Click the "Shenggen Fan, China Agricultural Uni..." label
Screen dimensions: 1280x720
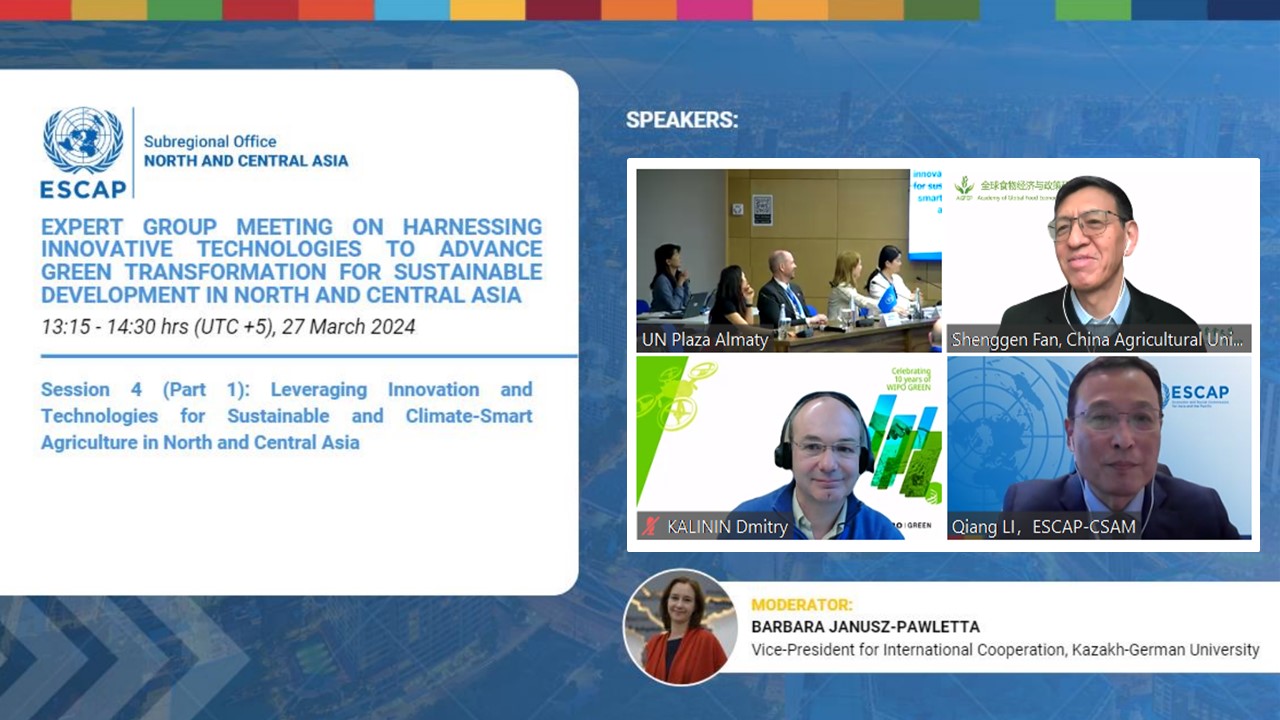pyautogui.click(x=1098, y=340)
